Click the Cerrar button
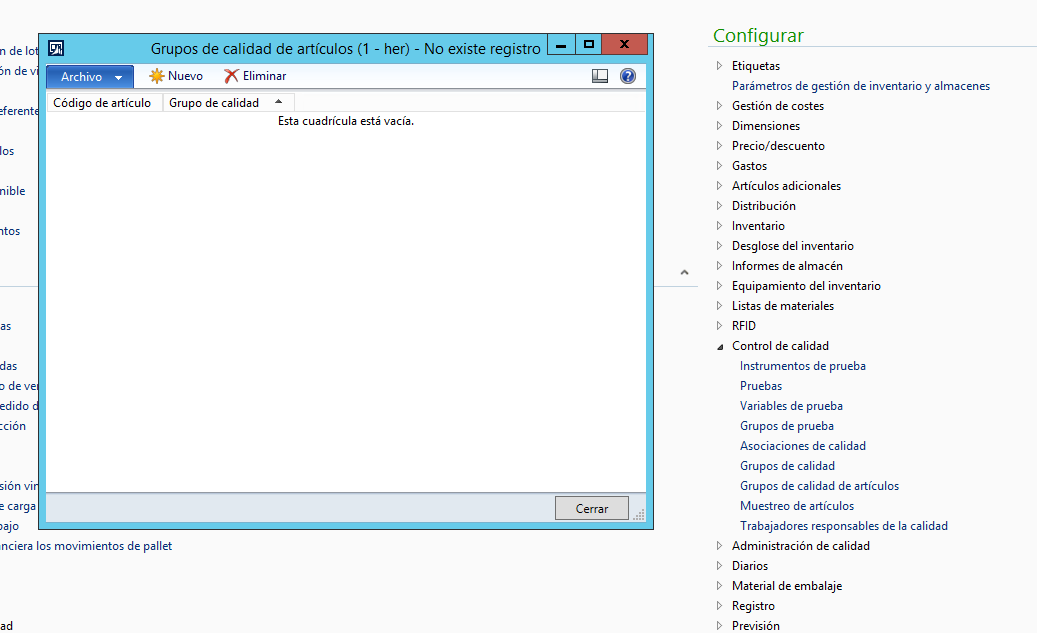Image resolution: width=1037 pixels, height=633 pixels. click(x=592, y=509)
